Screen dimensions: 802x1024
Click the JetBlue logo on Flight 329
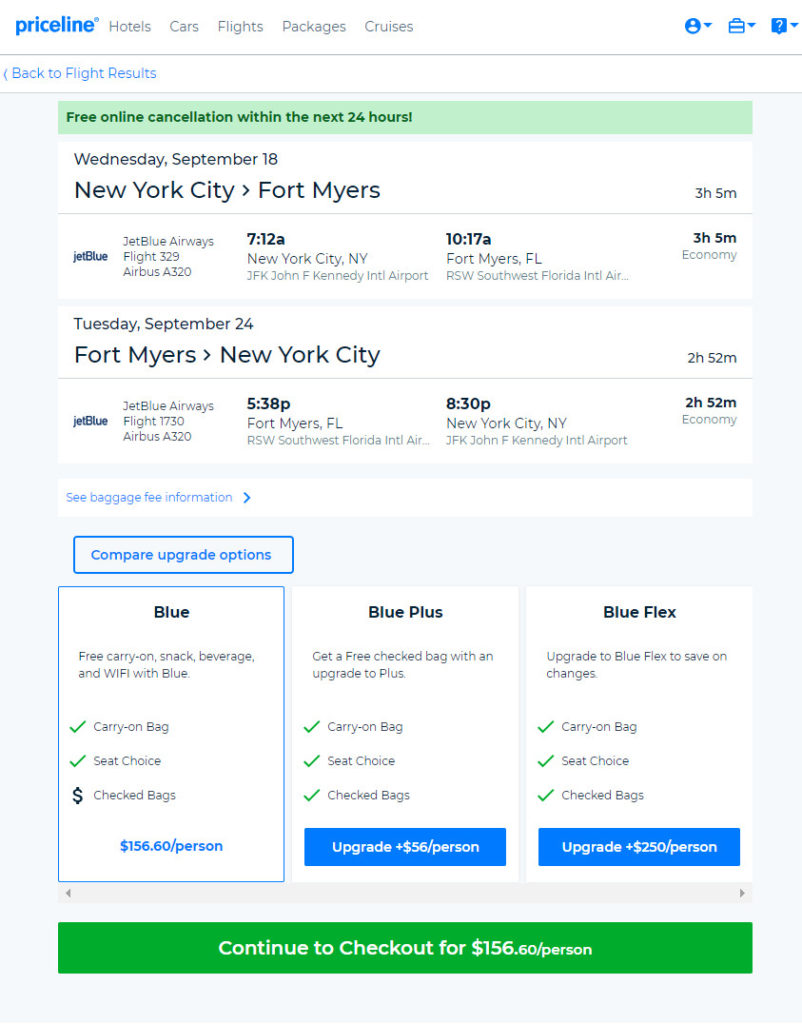(90, 257)
